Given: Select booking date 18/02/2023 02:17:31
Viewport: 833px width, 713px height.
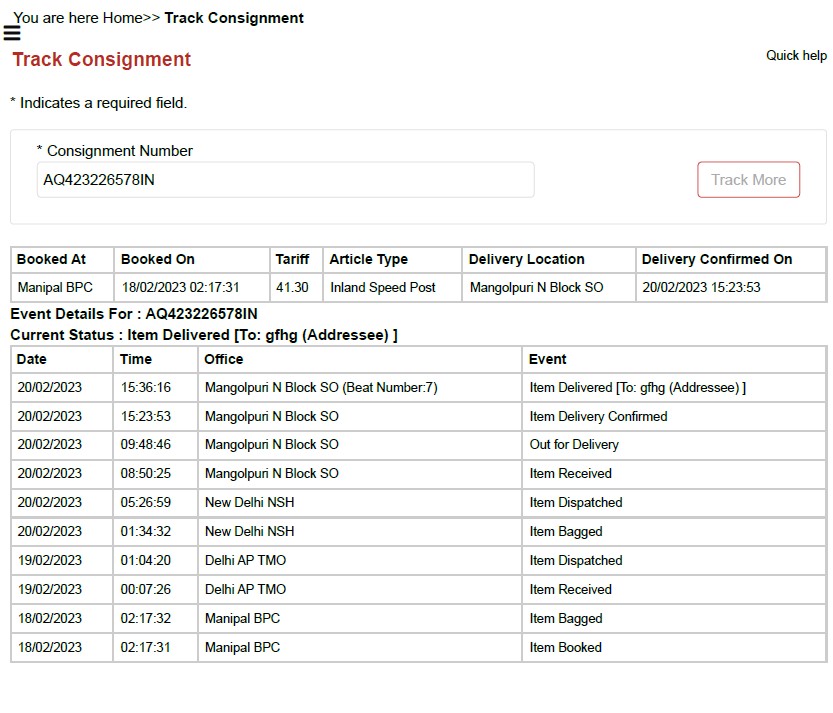Looking at the screenshot, I should pyautogui.click(x=181, y=287).
